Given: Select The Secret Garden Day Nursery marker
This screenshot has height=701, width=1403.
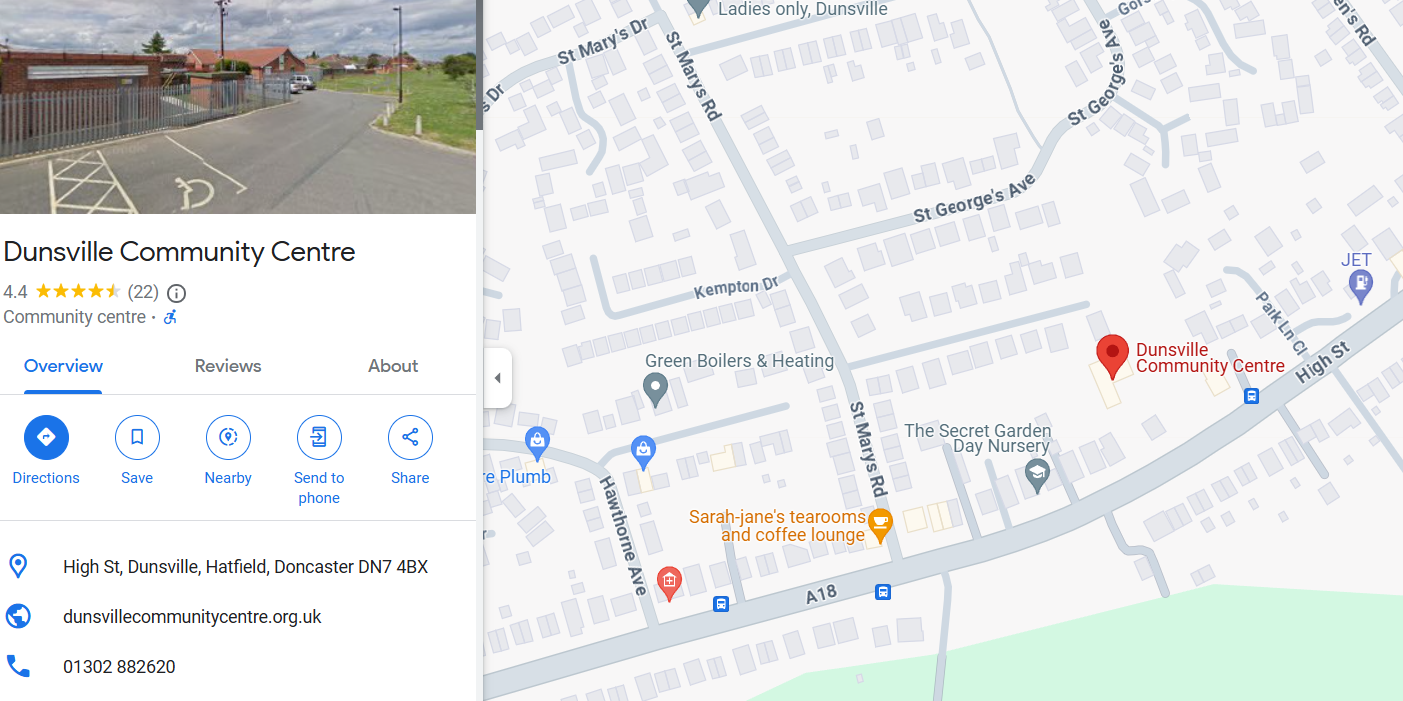Looking at the screenshot, I should click(1038, 475).
